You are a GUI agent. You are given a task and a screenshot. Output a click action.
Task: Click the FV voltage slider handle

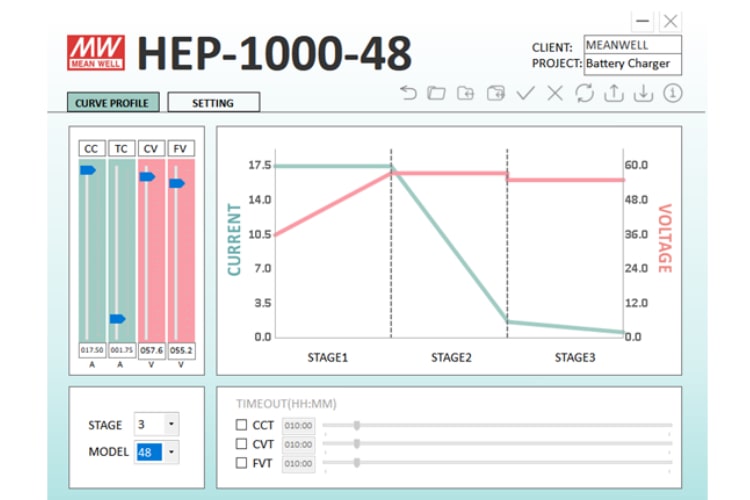(x=177, y=183)
